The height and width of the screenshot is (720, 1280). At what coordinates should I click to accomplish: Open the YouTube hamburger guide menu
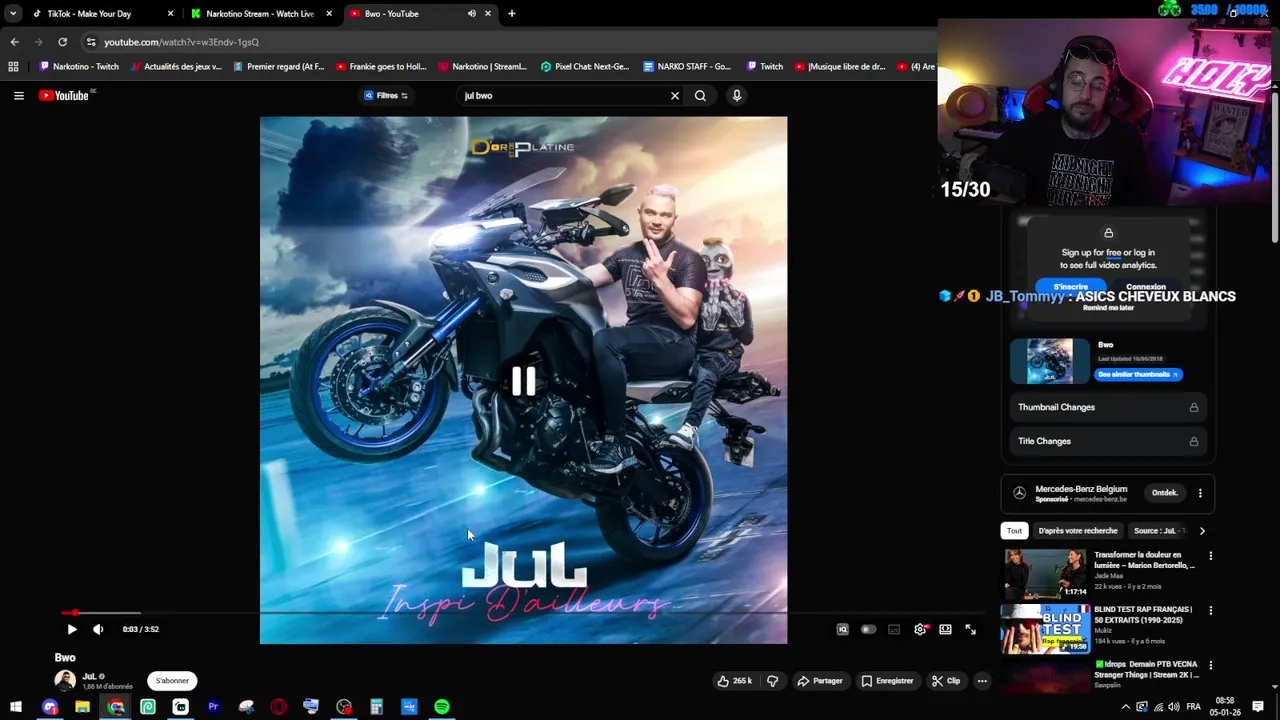coord(18,95)
